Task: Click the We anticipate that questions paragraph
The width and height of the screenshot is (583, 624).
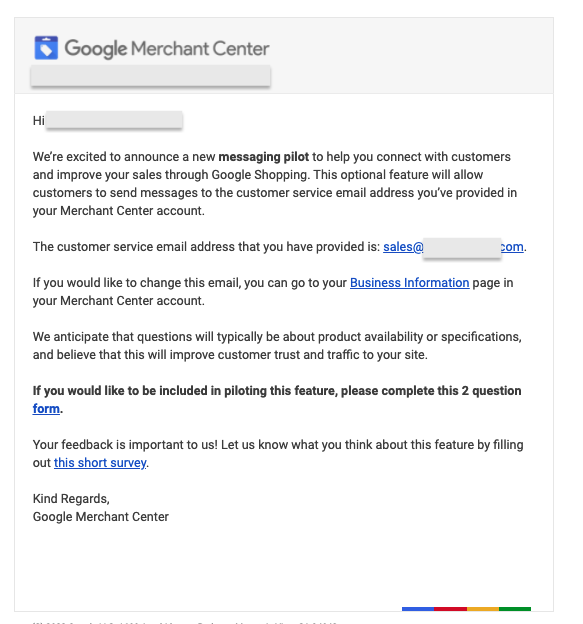Action: pyautogui.click(x=277, y=345)
